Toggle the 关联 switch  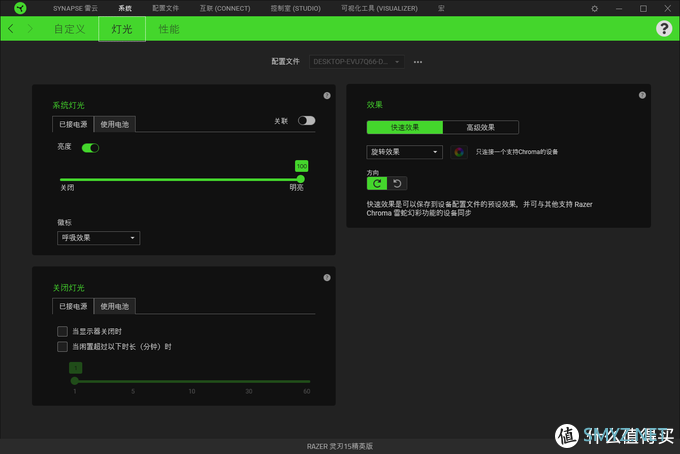(x=307, y=121)
